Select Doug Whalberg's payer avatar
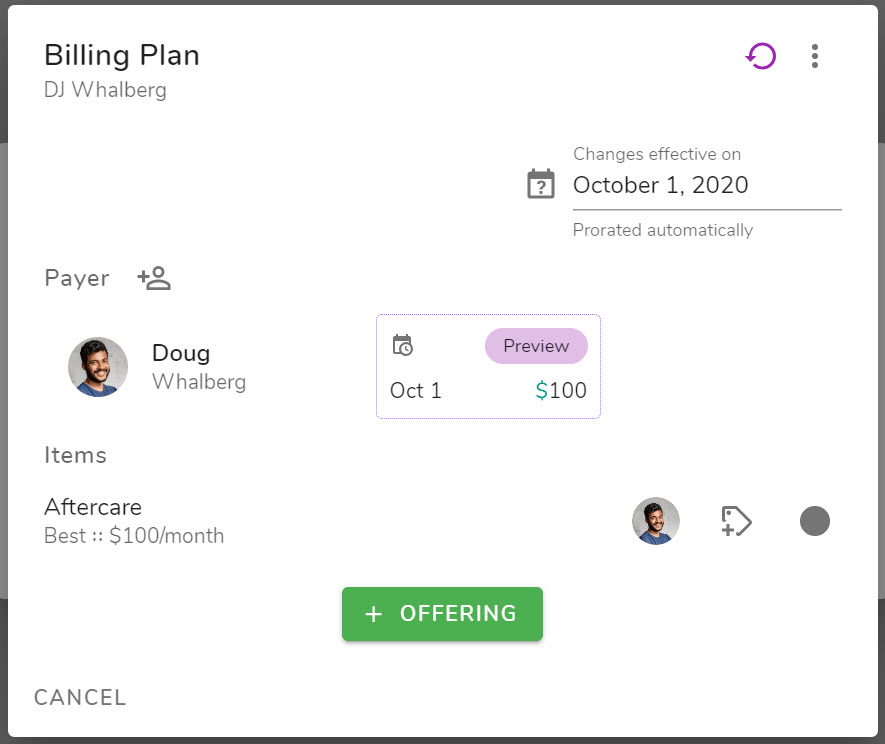The width and height of the screenshot is (885, 744). click(x=98, y=367)
